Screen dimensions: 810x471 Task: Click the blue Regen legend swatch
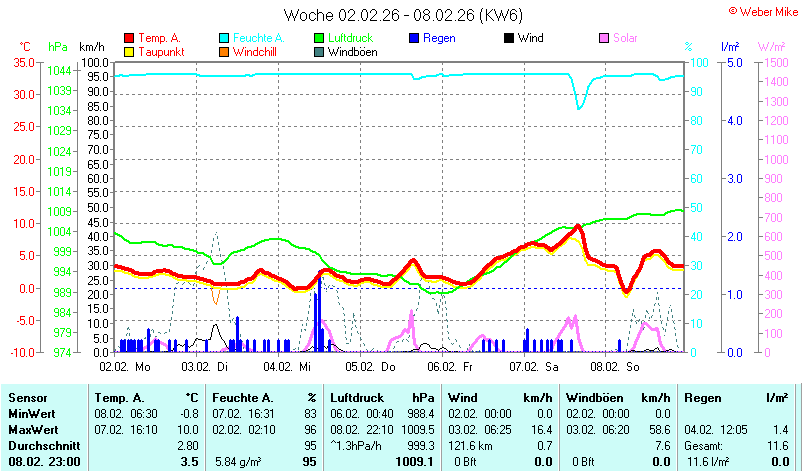pos(414,38)
